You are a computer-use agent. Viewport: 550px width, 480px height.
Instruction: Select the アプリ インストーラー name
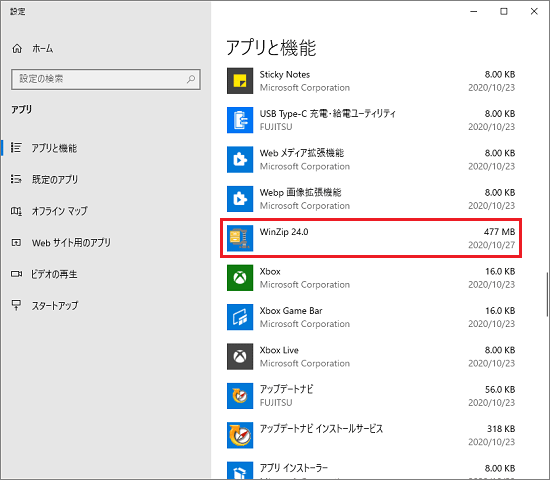click(x=294, y=468)
